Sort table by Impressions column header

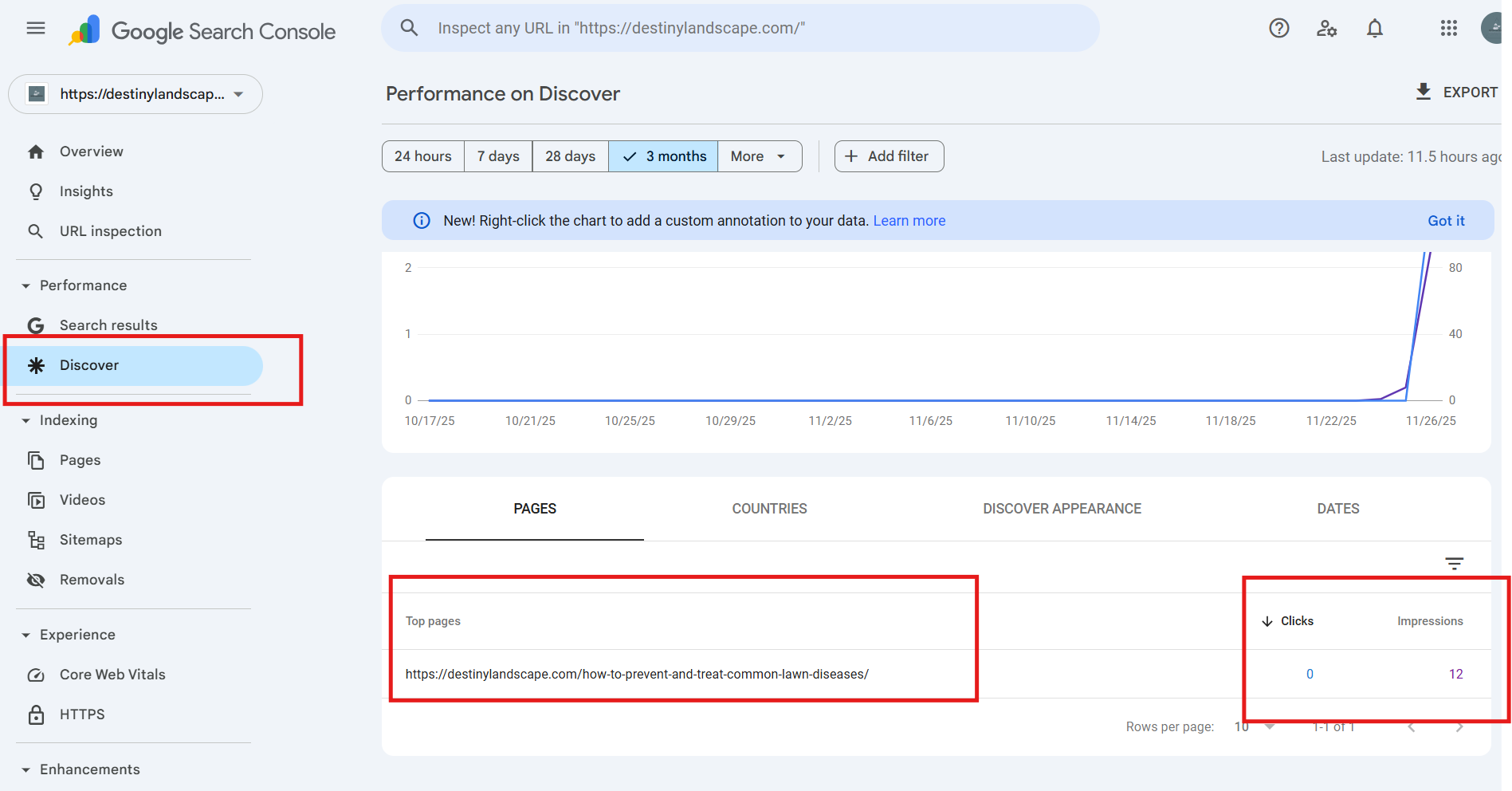click(1429, 621)
